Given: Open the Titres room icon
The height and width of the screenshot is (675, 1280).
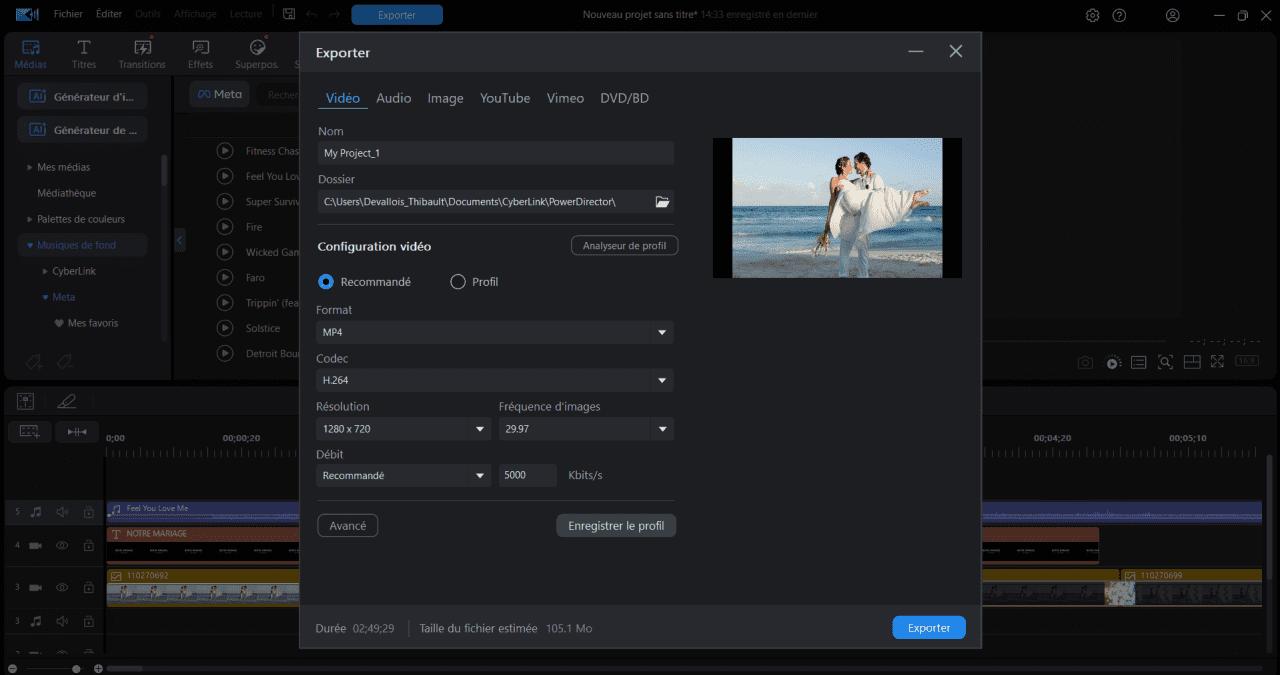Looking at the screenshot, I should pyautogui.click(x=84, y=54).
